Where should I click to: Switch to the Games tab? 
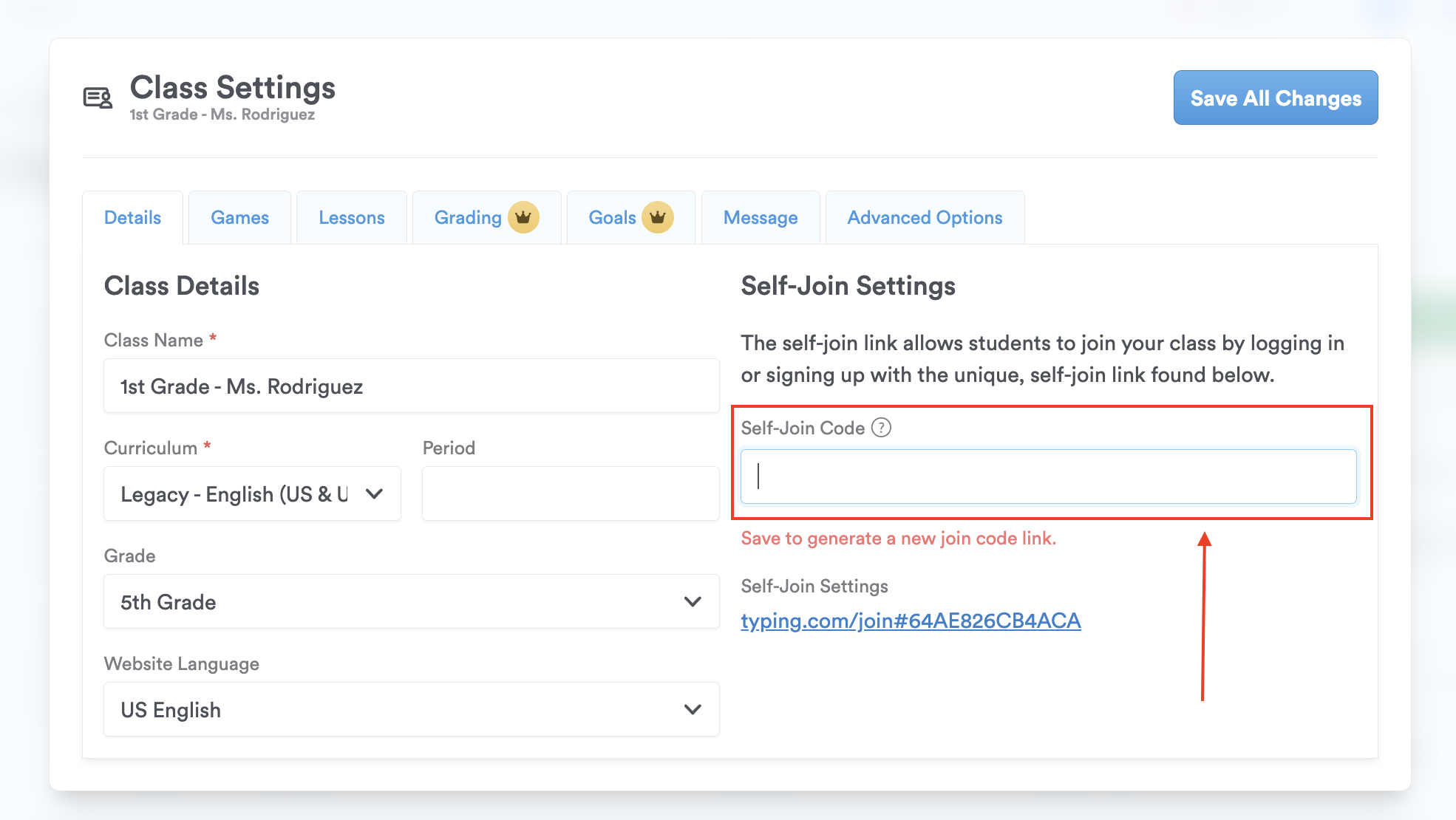[239, 218]
